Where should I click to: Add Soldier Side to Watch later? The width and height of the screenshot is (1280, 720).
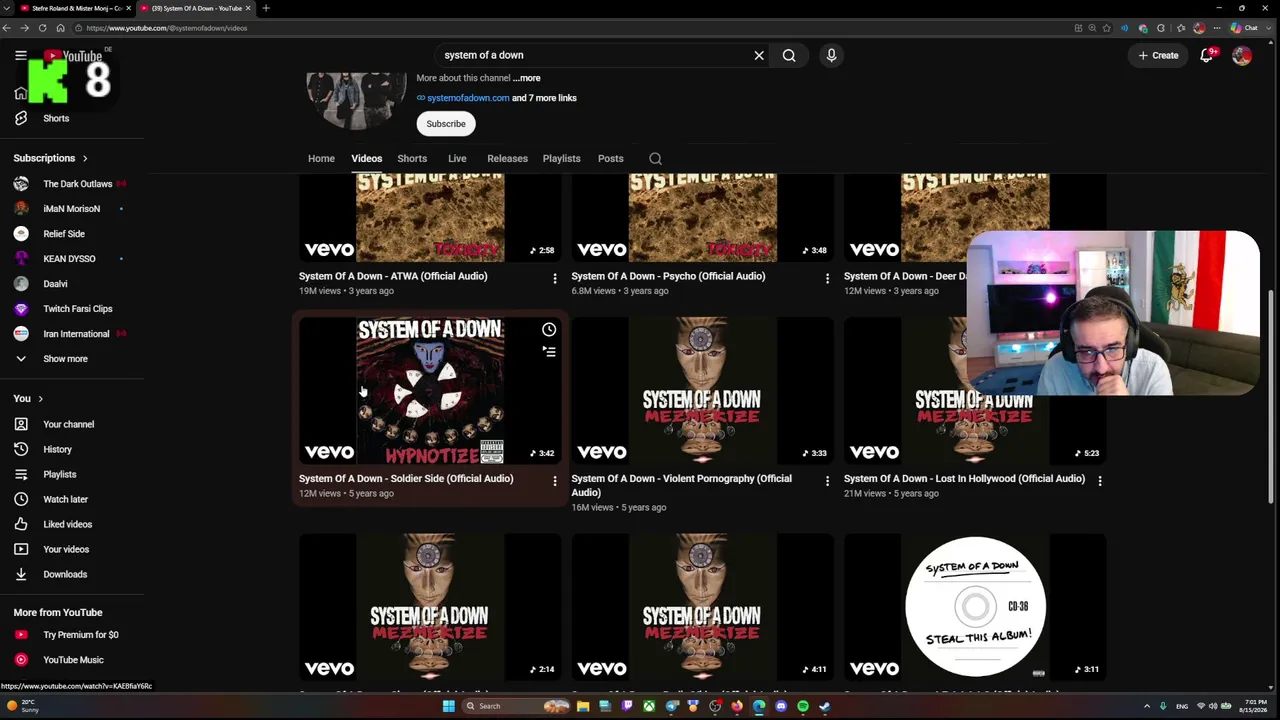[549, 330]
